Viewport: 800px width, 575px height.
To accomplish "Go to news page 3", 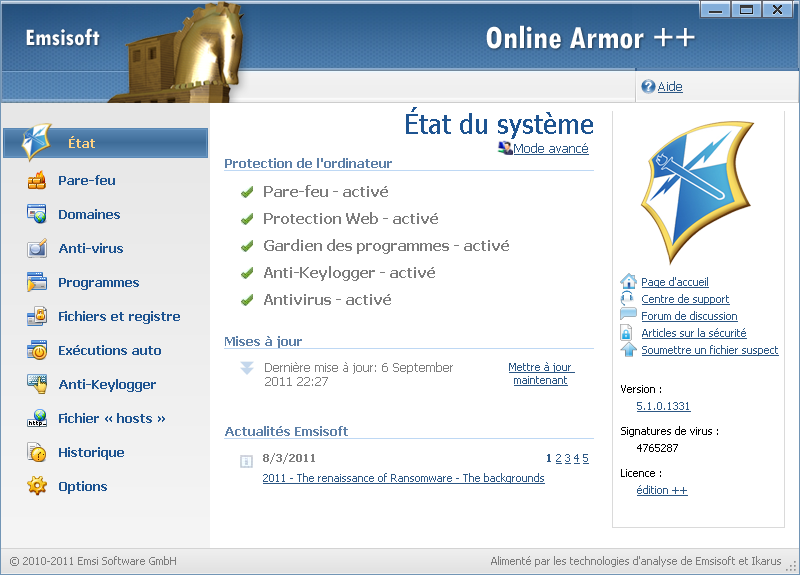I will (x=567, y=458).
